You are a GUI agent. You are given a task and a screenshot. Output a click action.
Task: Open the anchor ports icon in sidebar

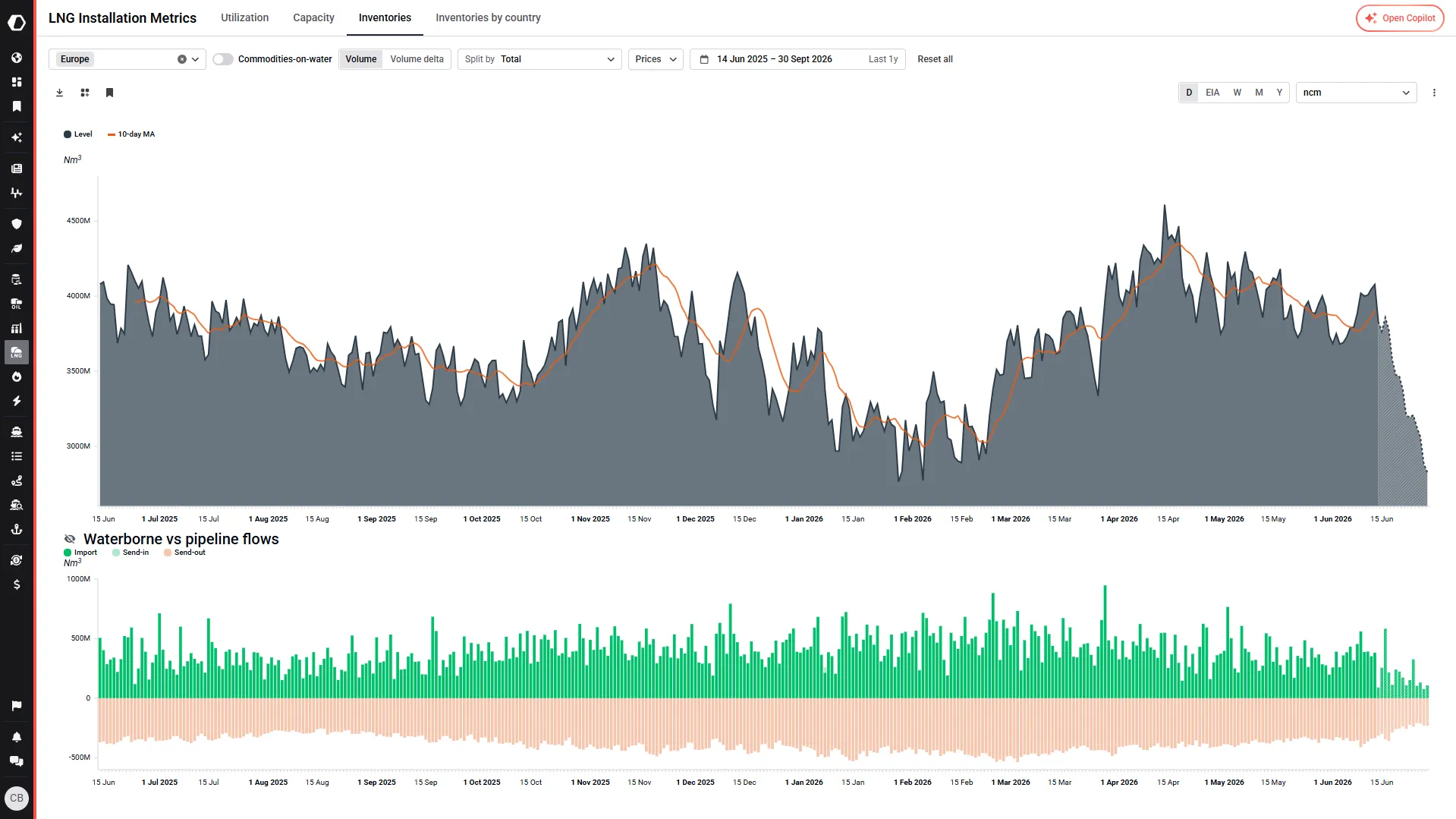(x=17, y=529)
